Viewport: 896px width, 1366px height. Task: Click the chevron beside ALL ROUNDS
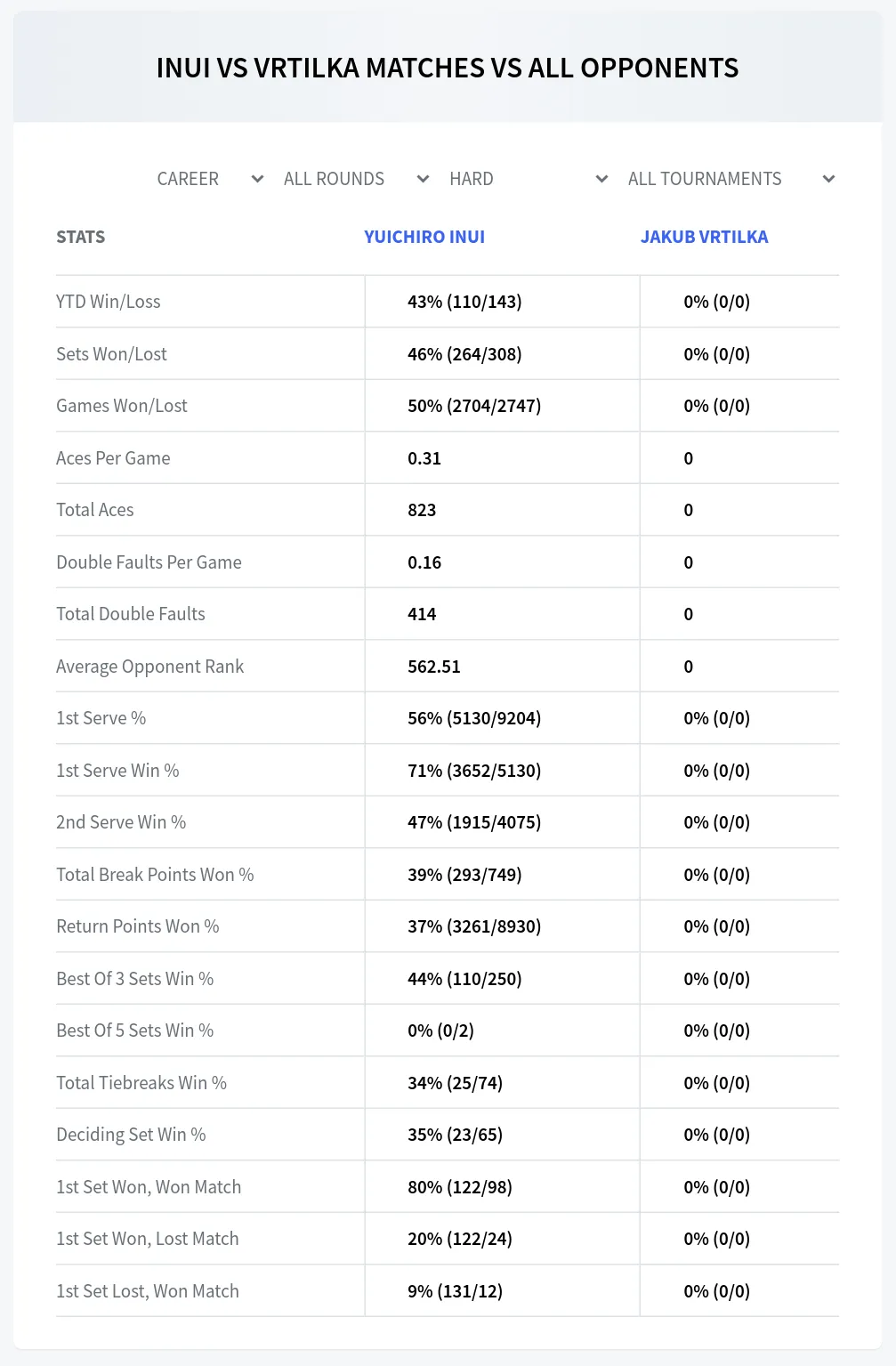424,179
